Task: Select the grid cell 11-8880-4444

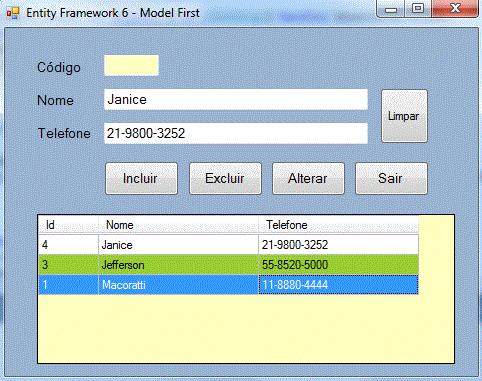Action: point(338,285)
